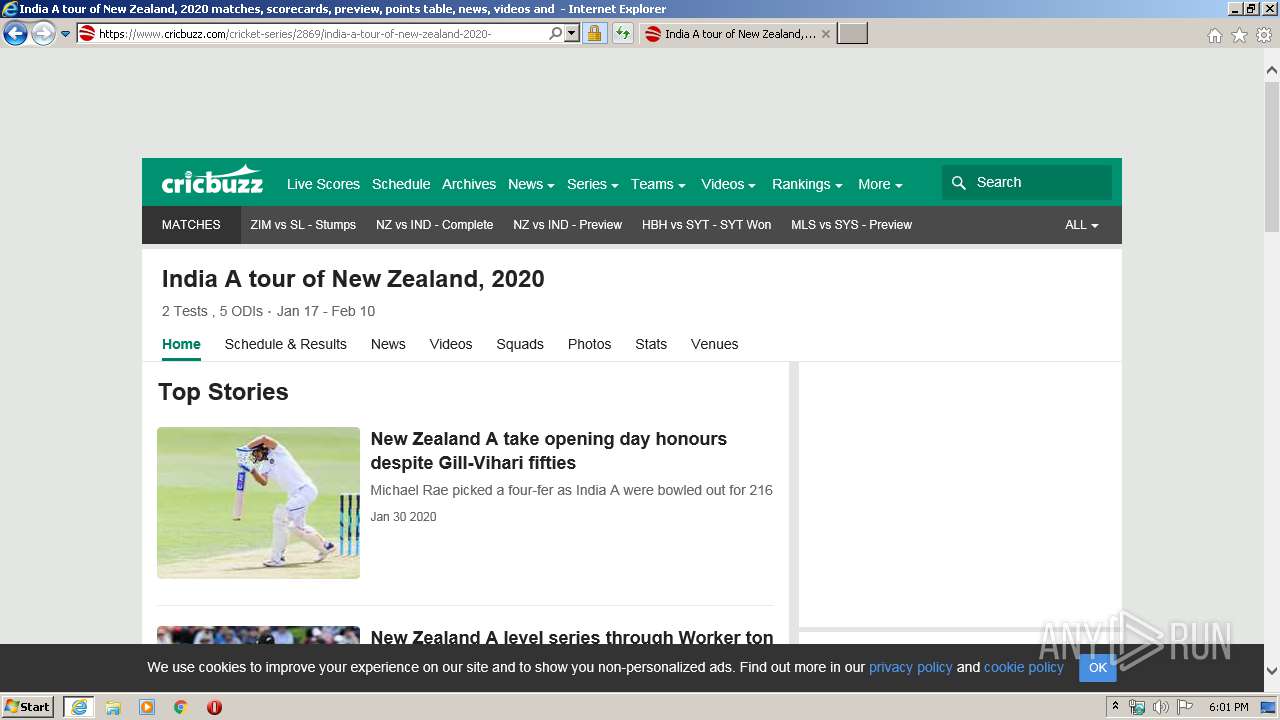
Task: Click the network tray icon
Action: (1137, 707)
